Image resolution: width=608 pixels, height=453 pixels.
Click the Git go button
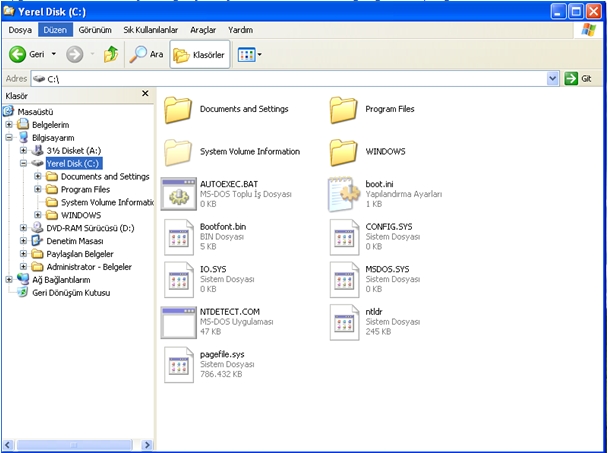(579, 79)
